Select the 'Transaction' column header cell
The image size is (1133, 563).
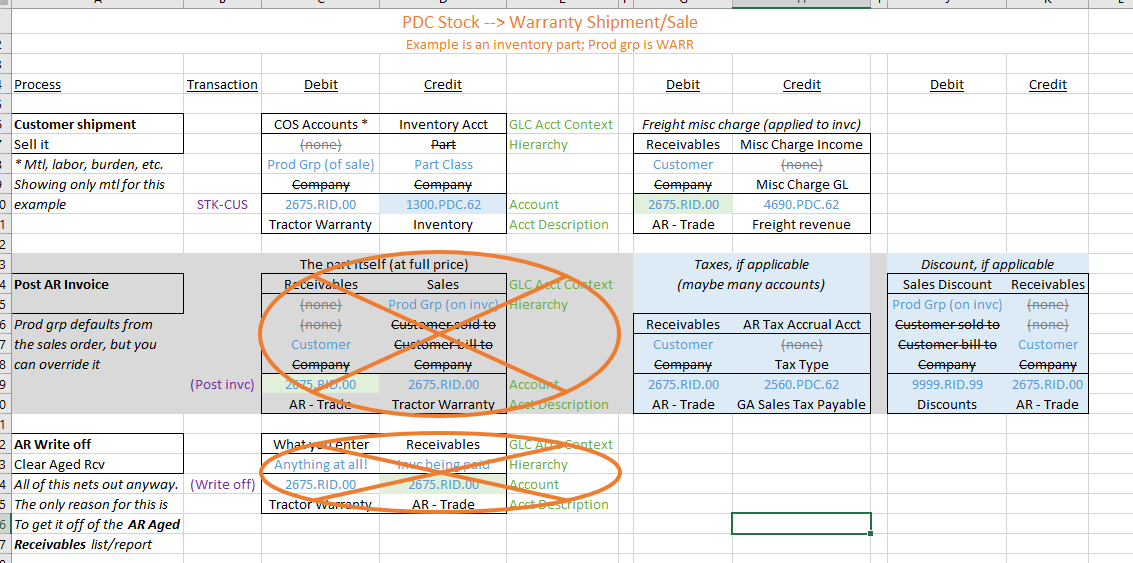pos(223,85)
